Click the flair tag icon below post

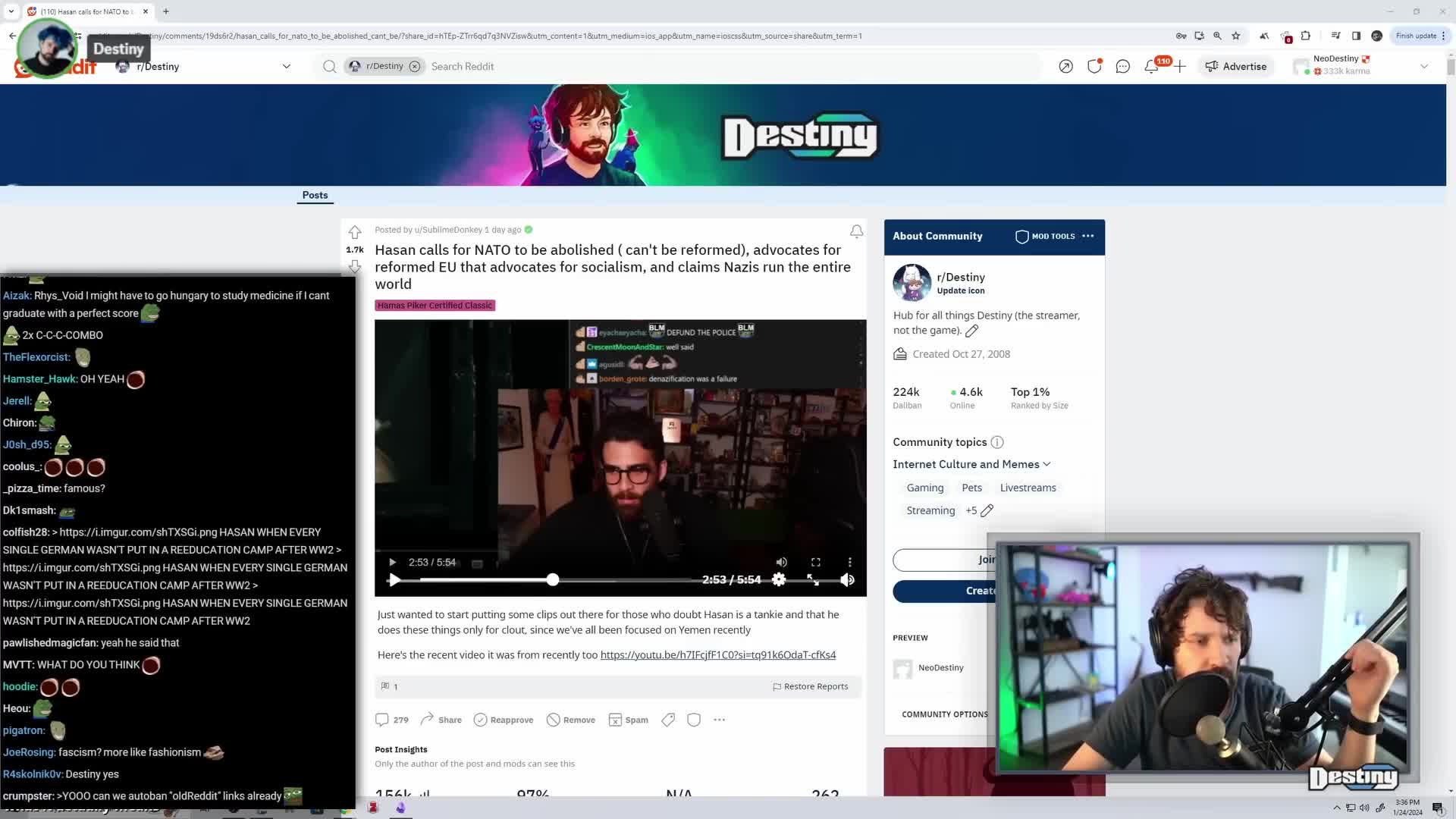[x=668, y=720]
